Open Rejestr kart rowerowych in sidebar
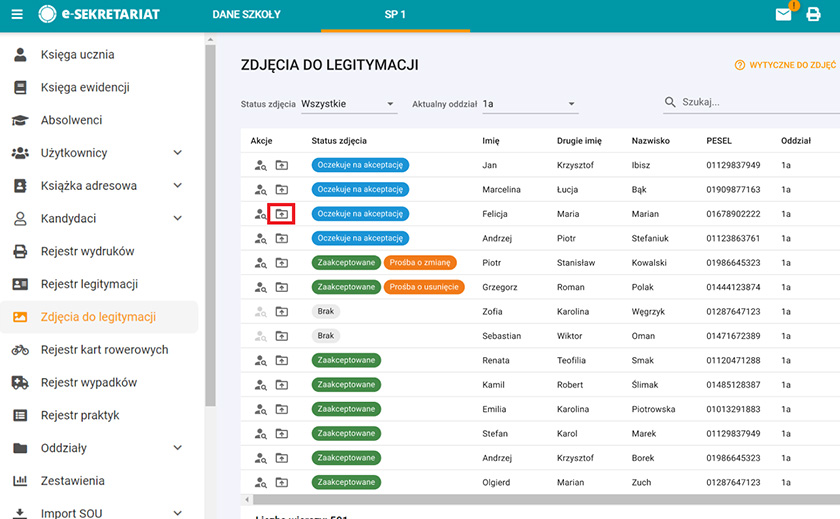This screenshot has height=519, width=840. click(104, 350)
